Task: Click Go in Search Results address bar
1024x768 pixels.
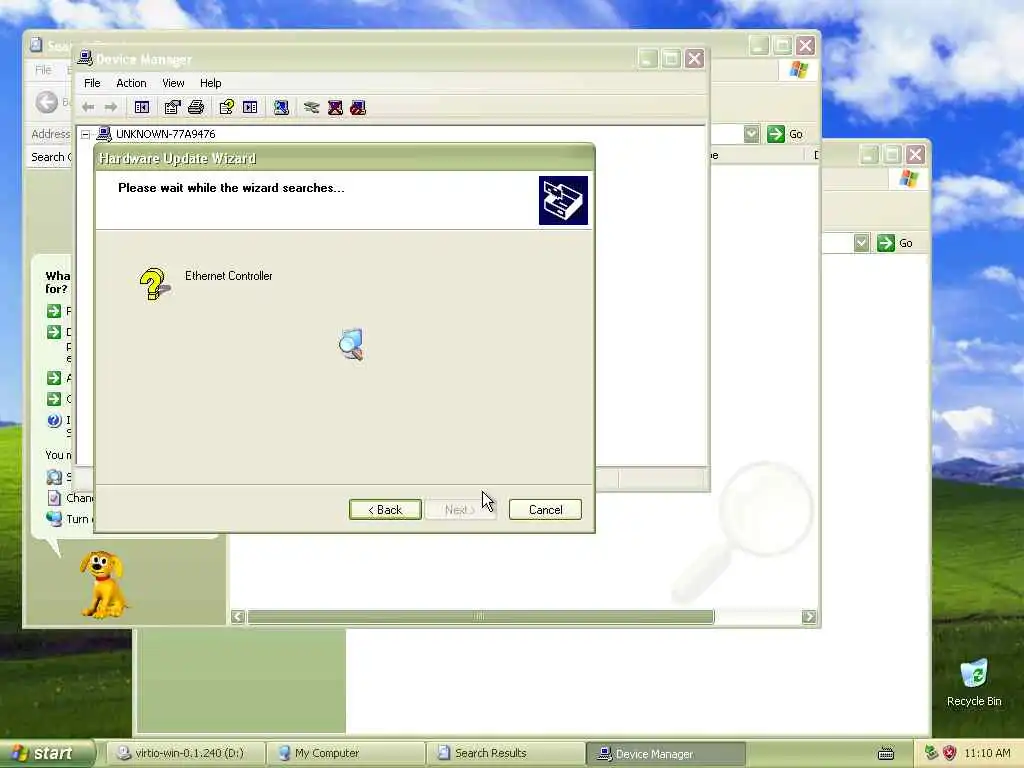Action: tap(786, 134)
